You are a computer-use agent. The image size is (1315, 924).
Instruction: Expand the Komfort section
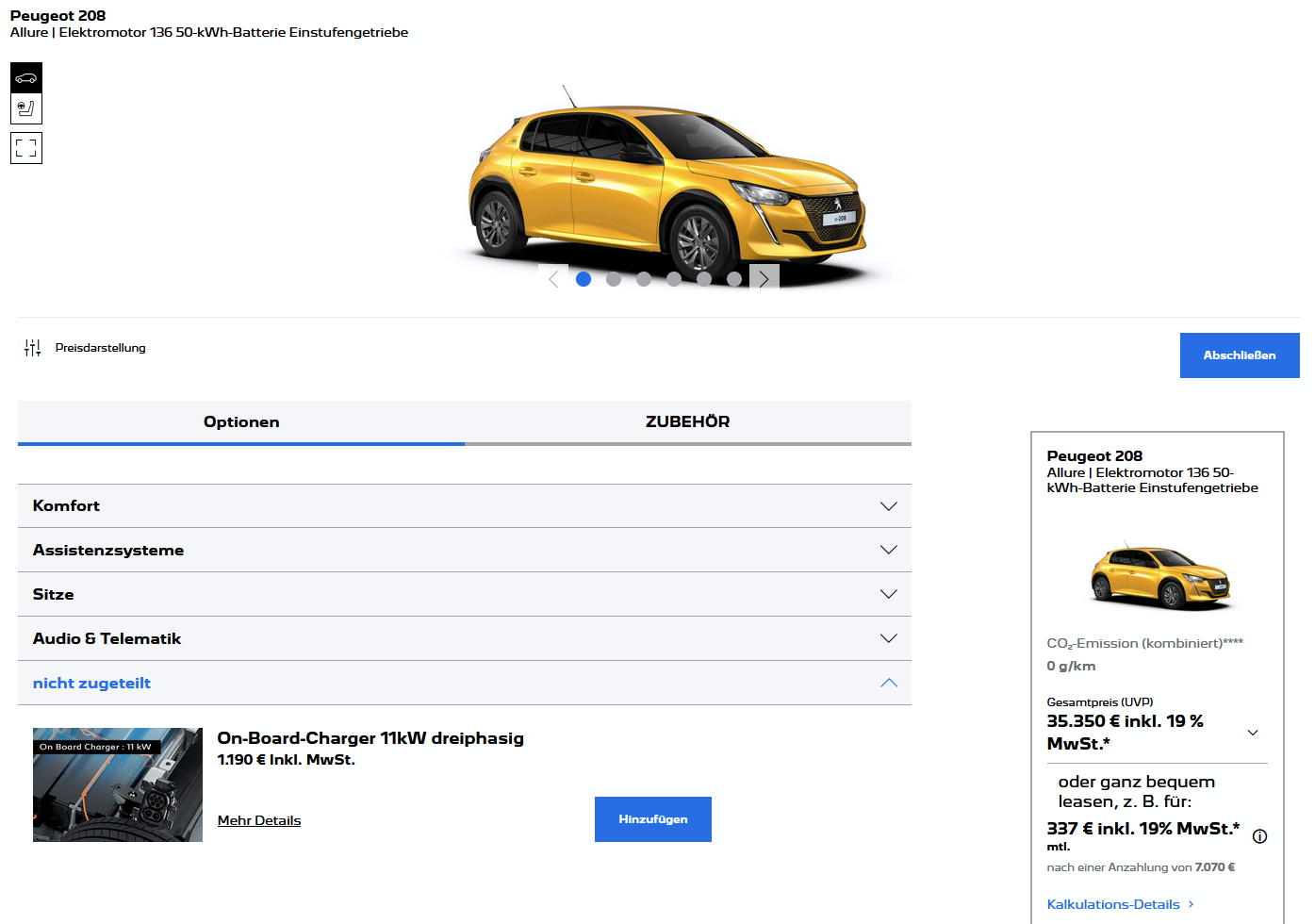465,506
